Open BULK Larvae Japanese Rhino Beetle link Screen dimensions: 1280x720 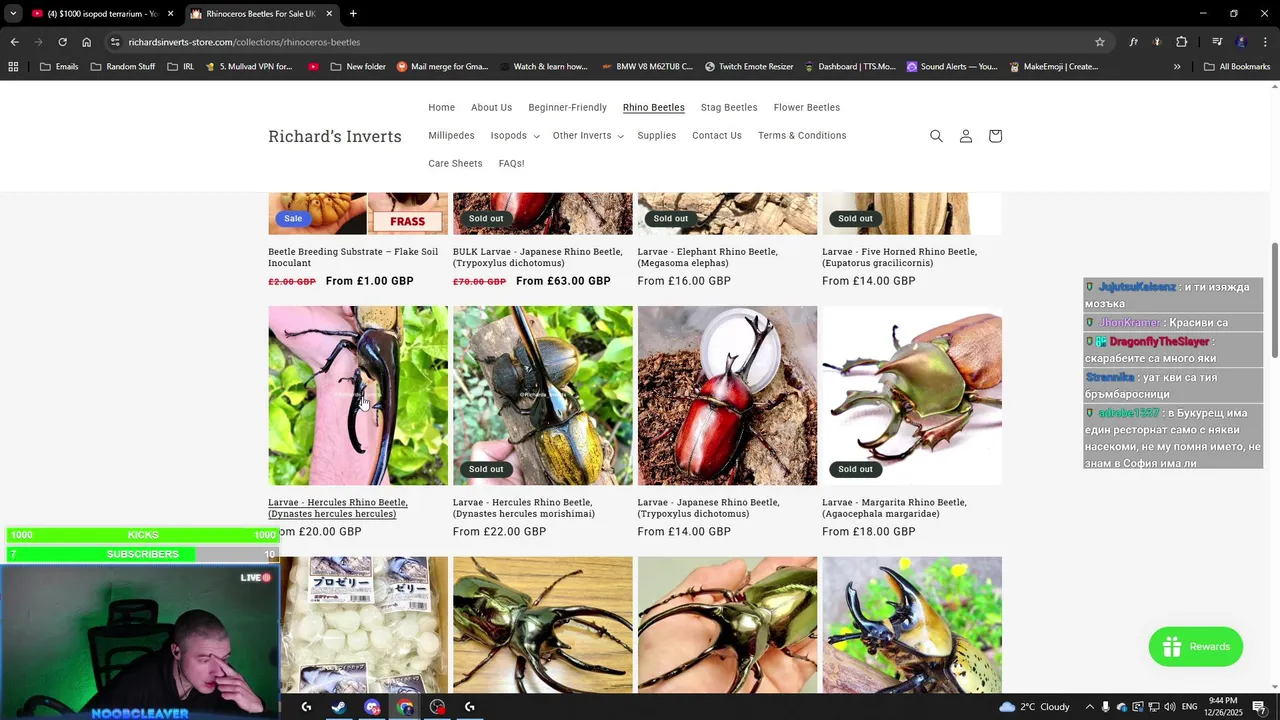tap(538, 257)
